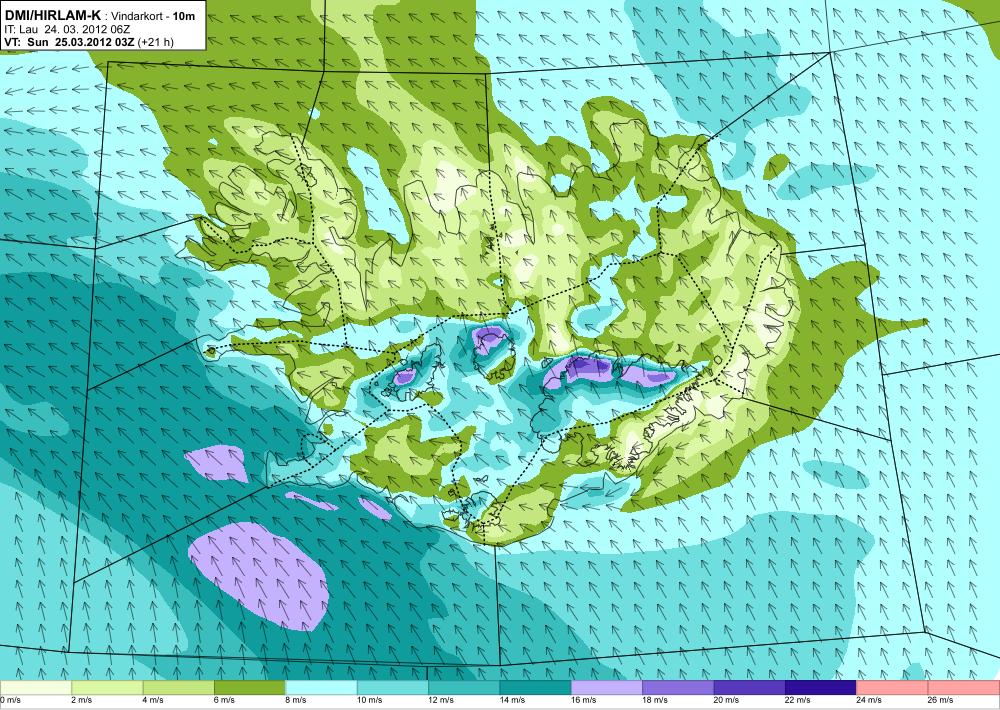1000x710 pixels.
Task: Click the "24 m/s" legend label
Action: (869, 700)
